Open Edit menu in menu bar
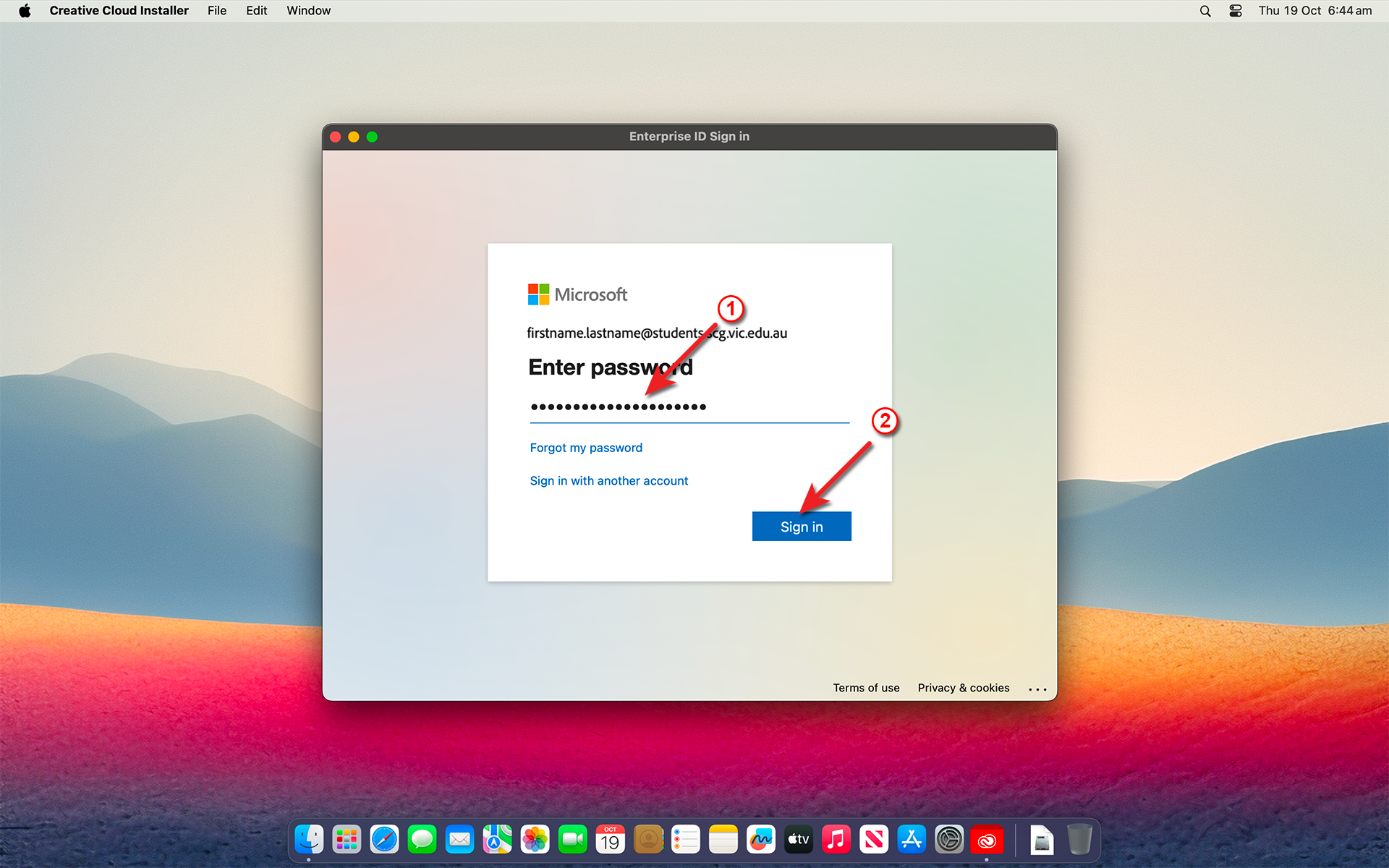The height and width of the screenshot is (868, 1389). (257, 11)
